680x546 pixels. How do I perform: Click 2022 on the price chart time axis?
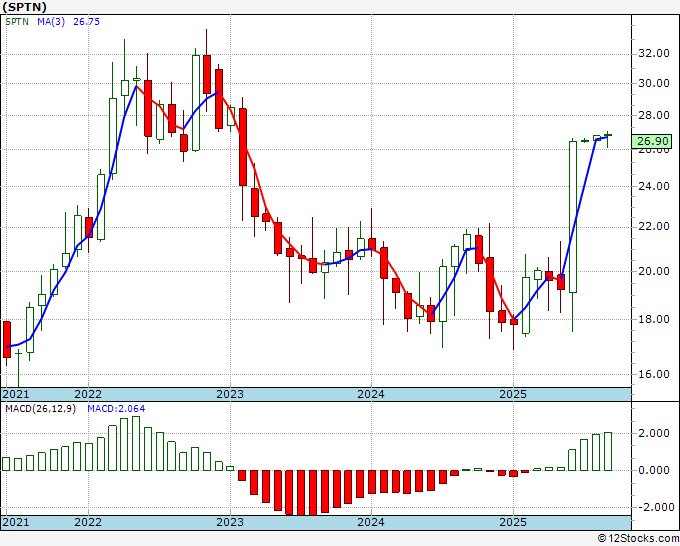pyautogui.click(x=88, y=394)
